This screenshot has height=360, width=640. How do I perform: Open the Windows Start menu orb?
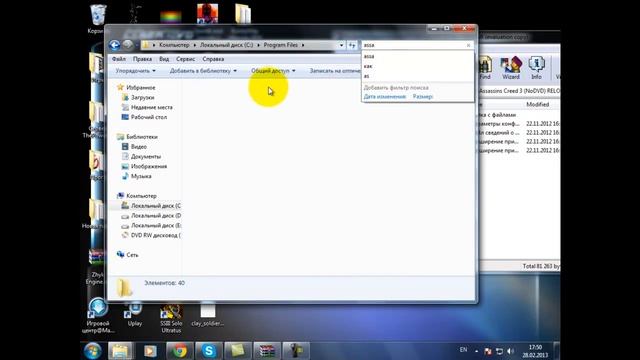(x=93, y=351)
